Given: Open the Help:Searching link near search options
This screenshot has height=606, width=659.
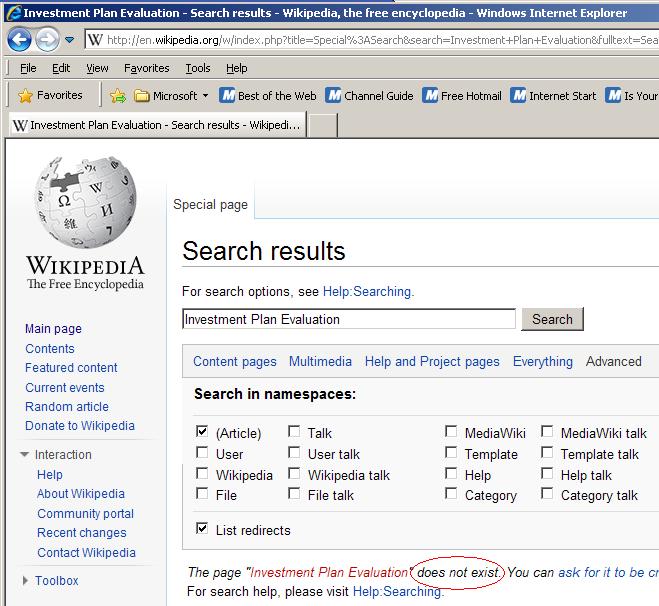Looking at the screenshot, I should [368, 291].
